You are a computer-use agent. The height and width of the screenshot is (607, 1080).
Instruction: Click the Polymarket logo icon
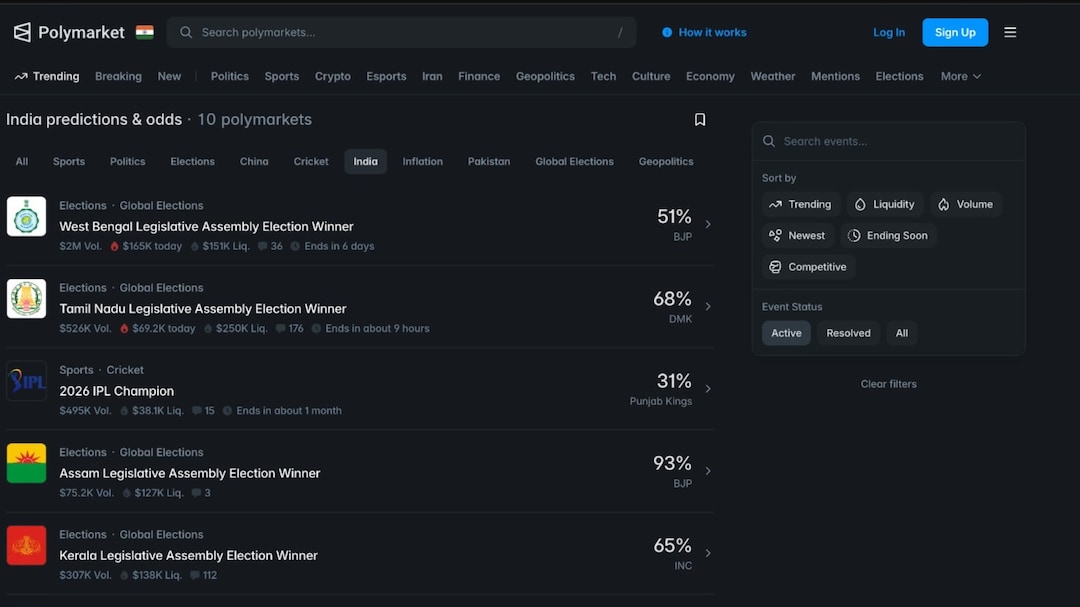[x=22, y=32]
